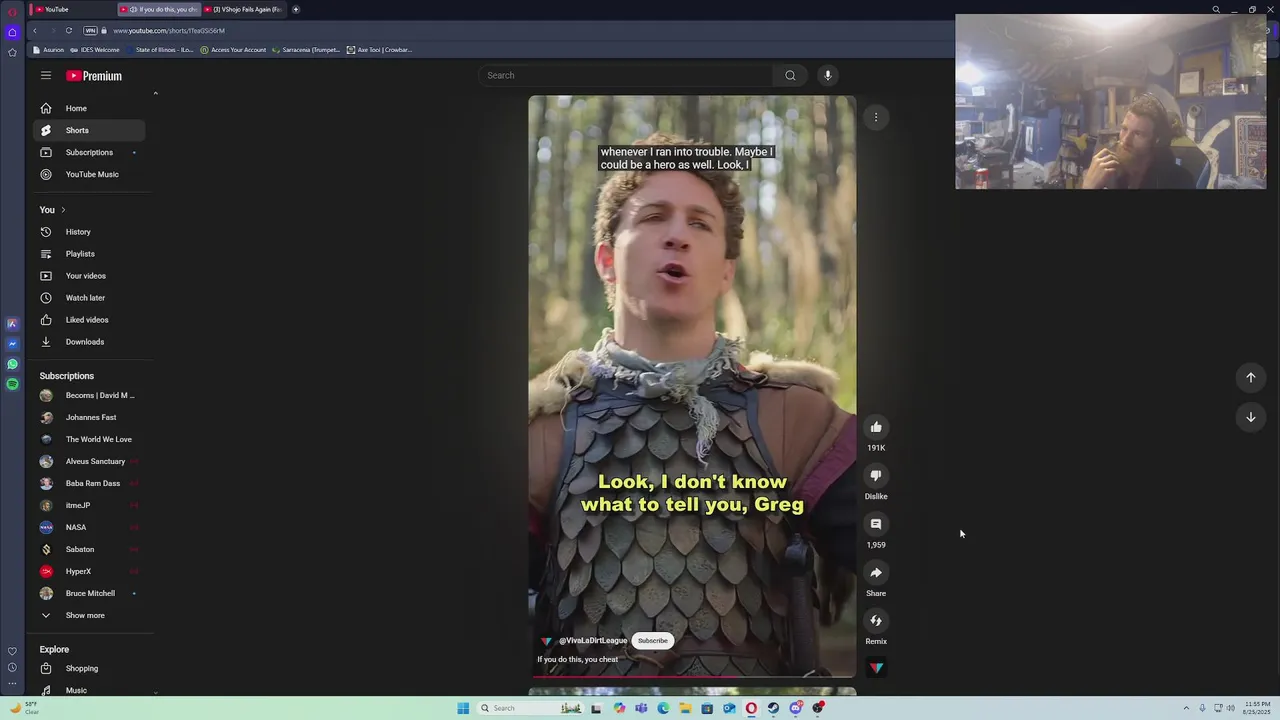
Task: Share this Short
Action: 876,573
